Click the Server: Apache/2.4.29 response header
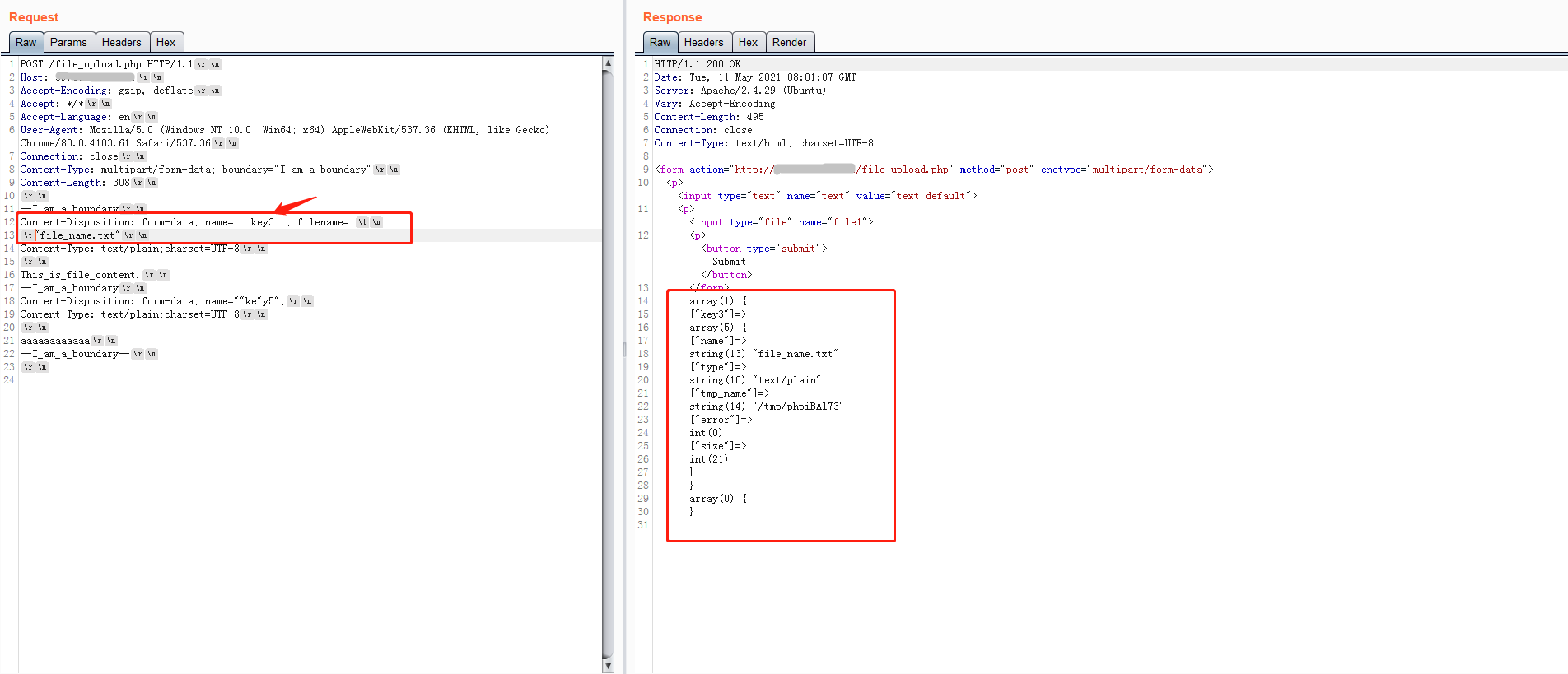Viewport: 1568px width, 674px height. pyautogui.click(x=740, y=91)
